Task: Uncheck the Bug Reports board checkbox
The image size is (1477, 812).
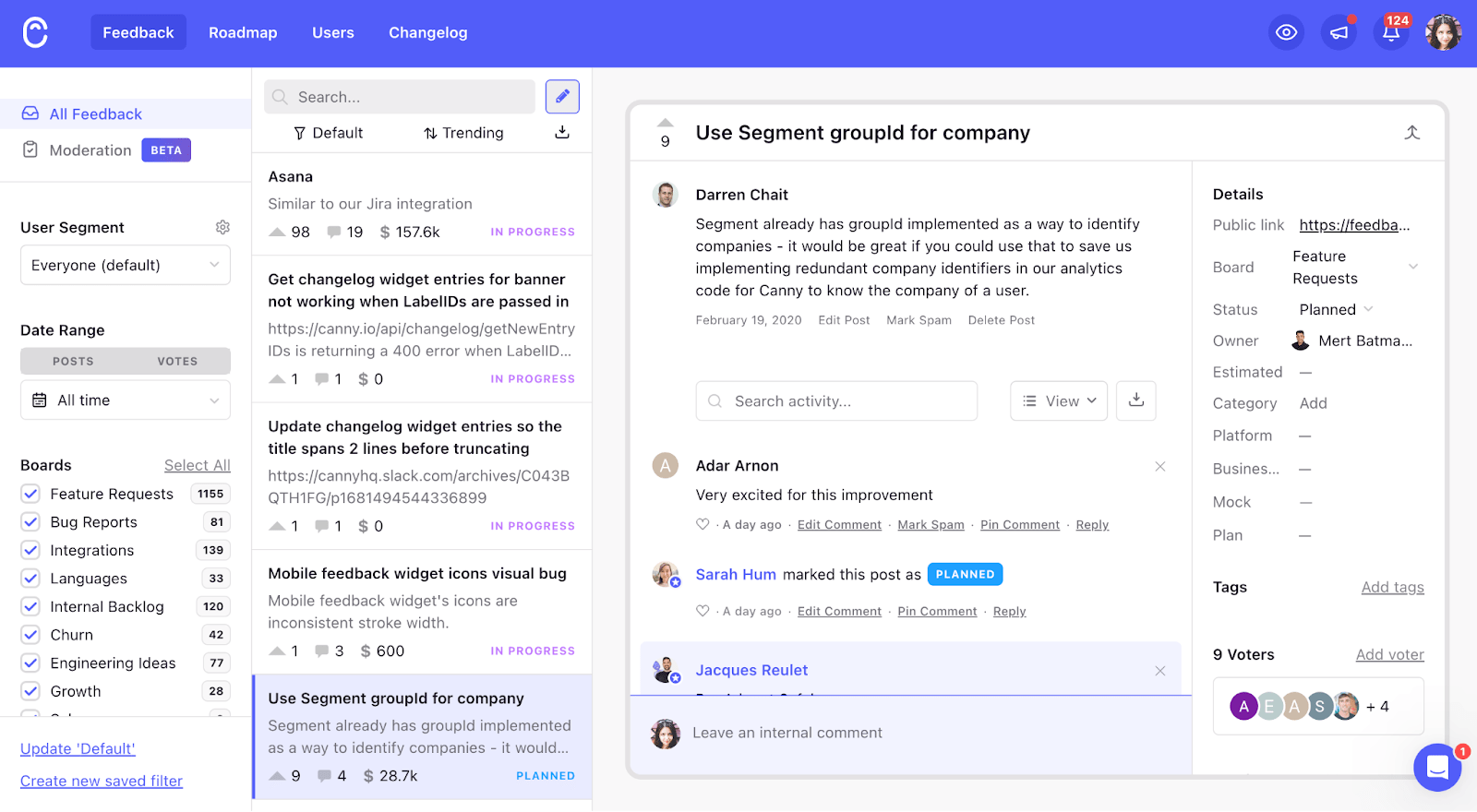Action: click(x=30, y=522)
